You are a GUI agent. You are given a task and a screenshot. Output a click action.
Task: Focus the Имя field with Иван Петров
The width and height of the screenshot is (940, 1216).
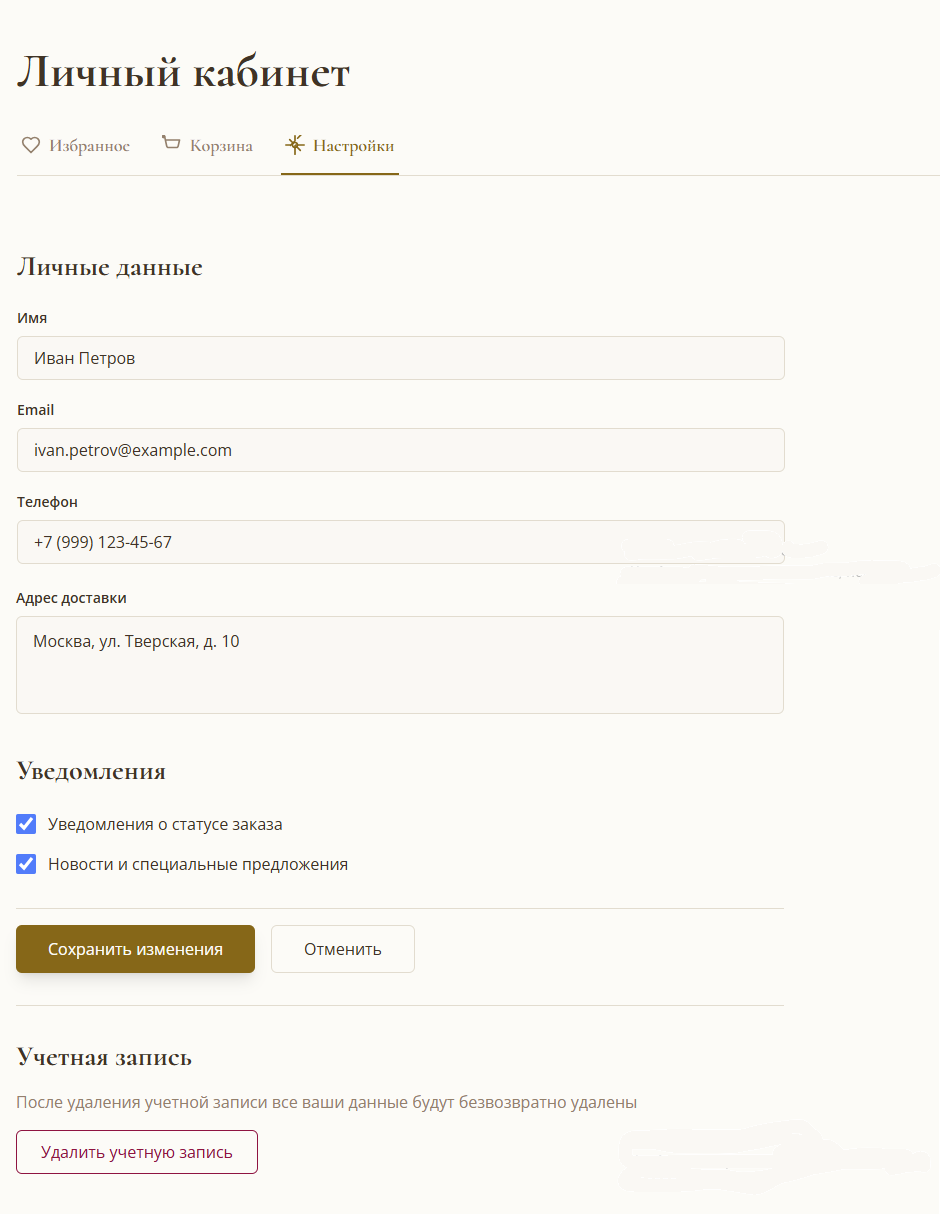click(x=400, y=358)
